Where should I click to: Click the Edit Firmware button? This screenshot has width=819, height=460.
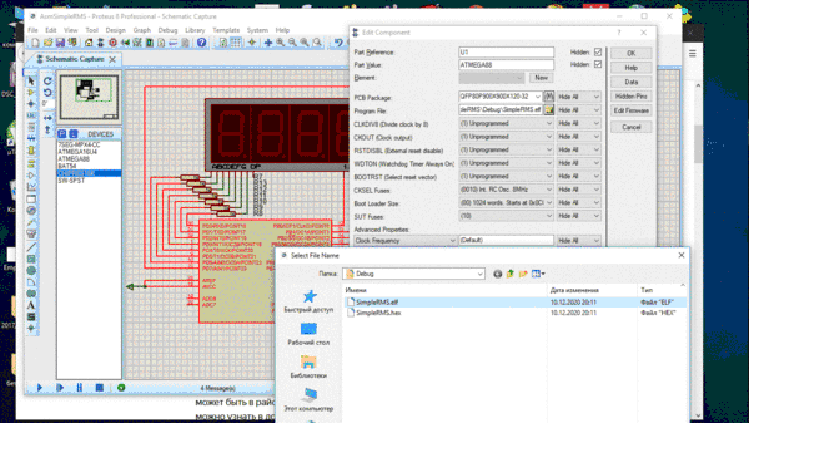pyautogui.click(x=631, y=111)
